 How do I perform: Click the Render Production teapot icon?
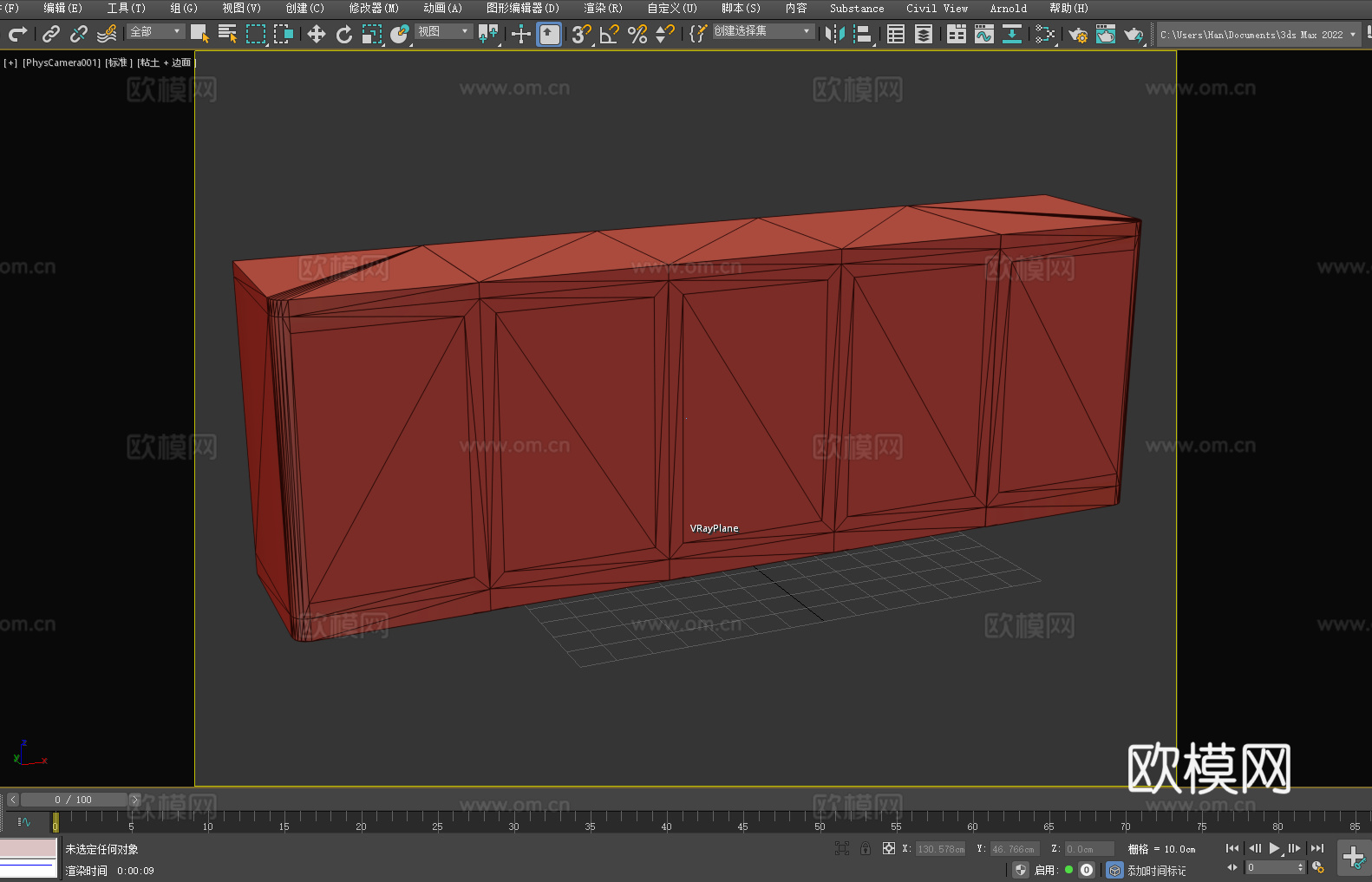(1134, 34)
